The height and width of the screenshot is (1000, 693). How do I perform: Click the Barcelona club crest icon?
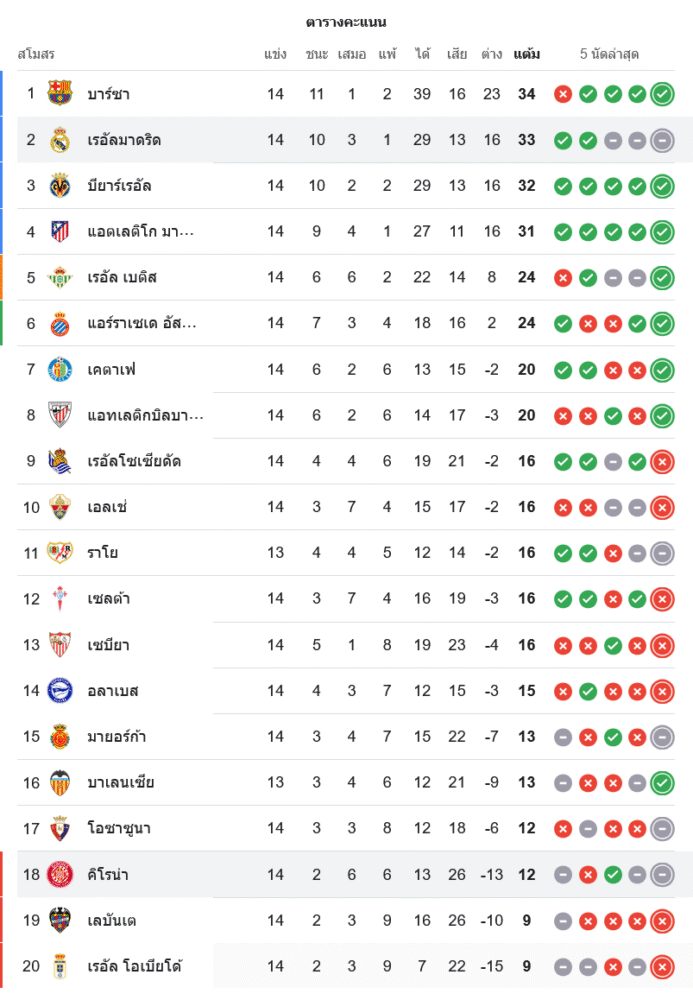click(60, 94)
